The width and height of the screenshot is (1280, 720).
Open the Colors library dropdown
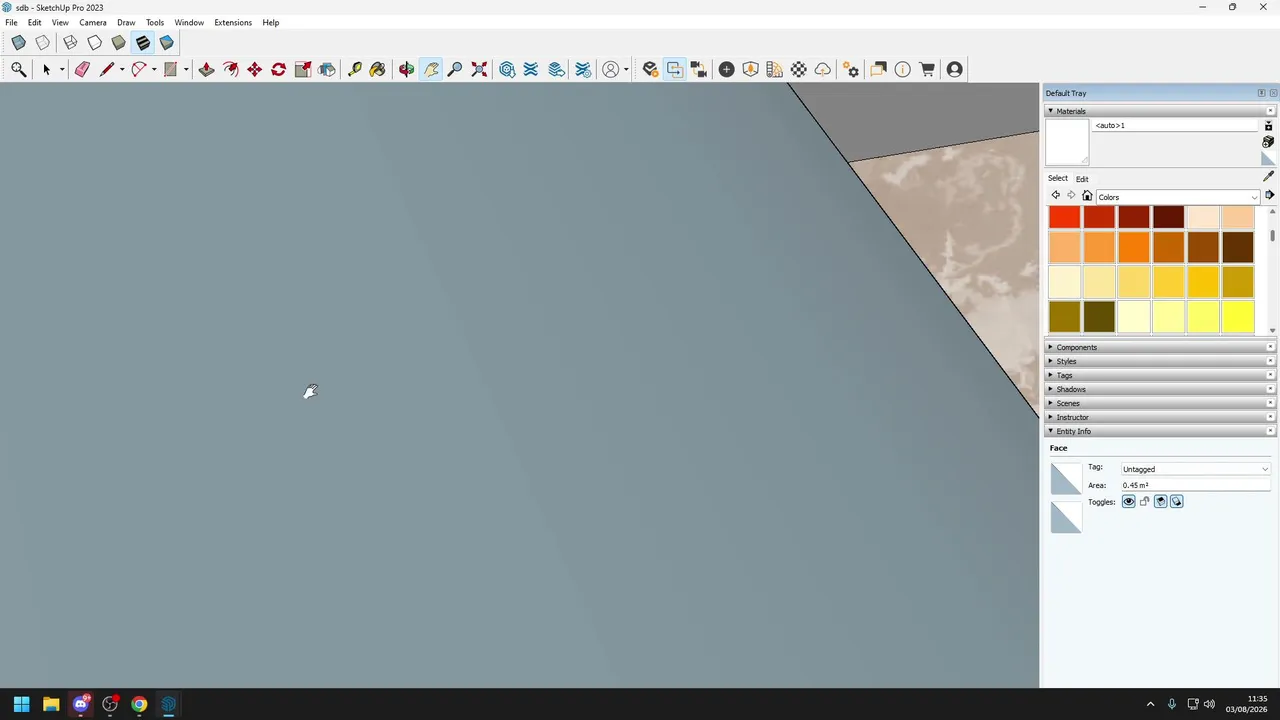click(1178, 197)
